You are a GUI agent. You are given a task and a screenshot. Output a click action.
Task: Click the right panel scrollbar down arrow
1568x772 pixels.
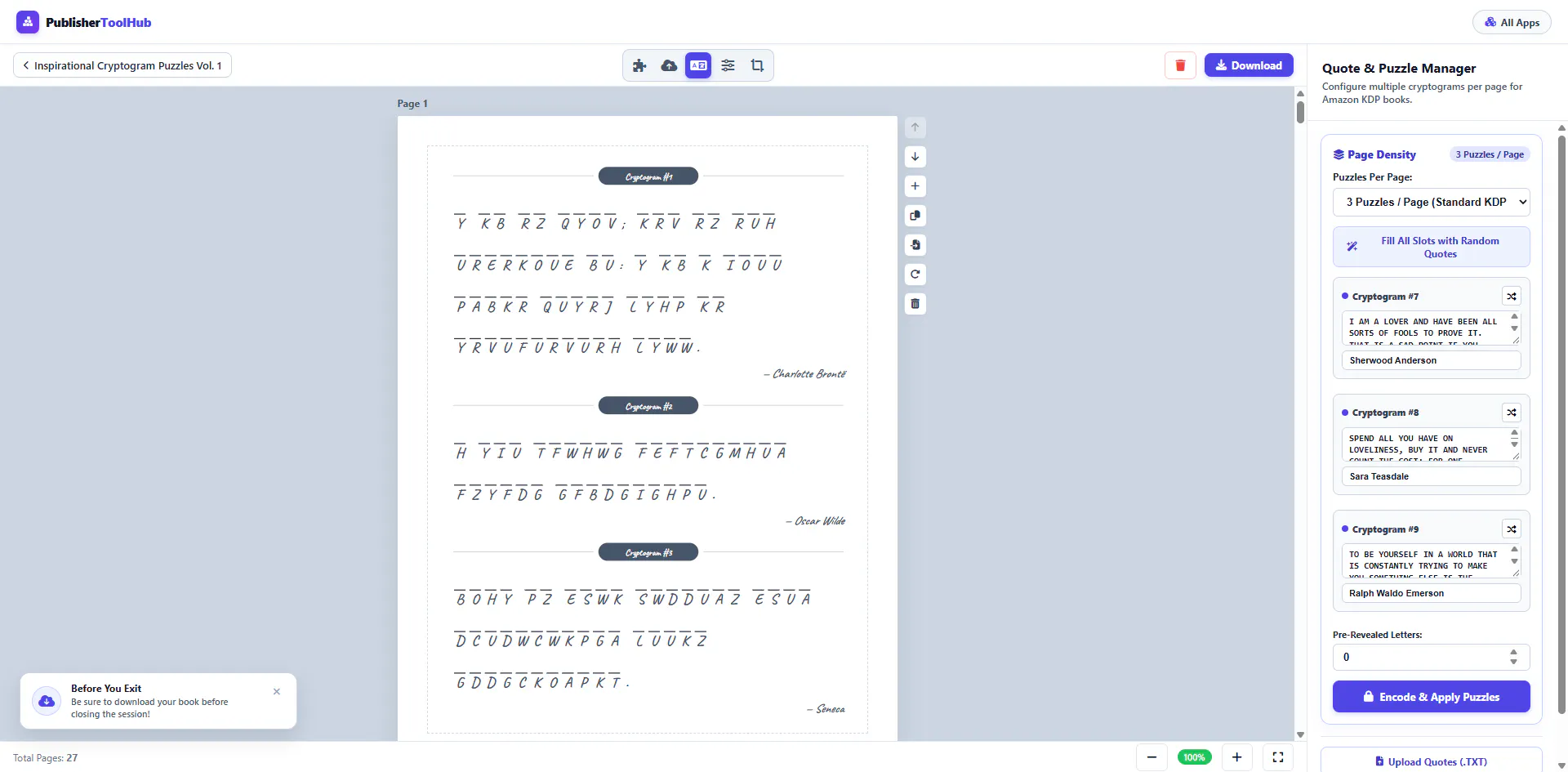(1561, 766)
